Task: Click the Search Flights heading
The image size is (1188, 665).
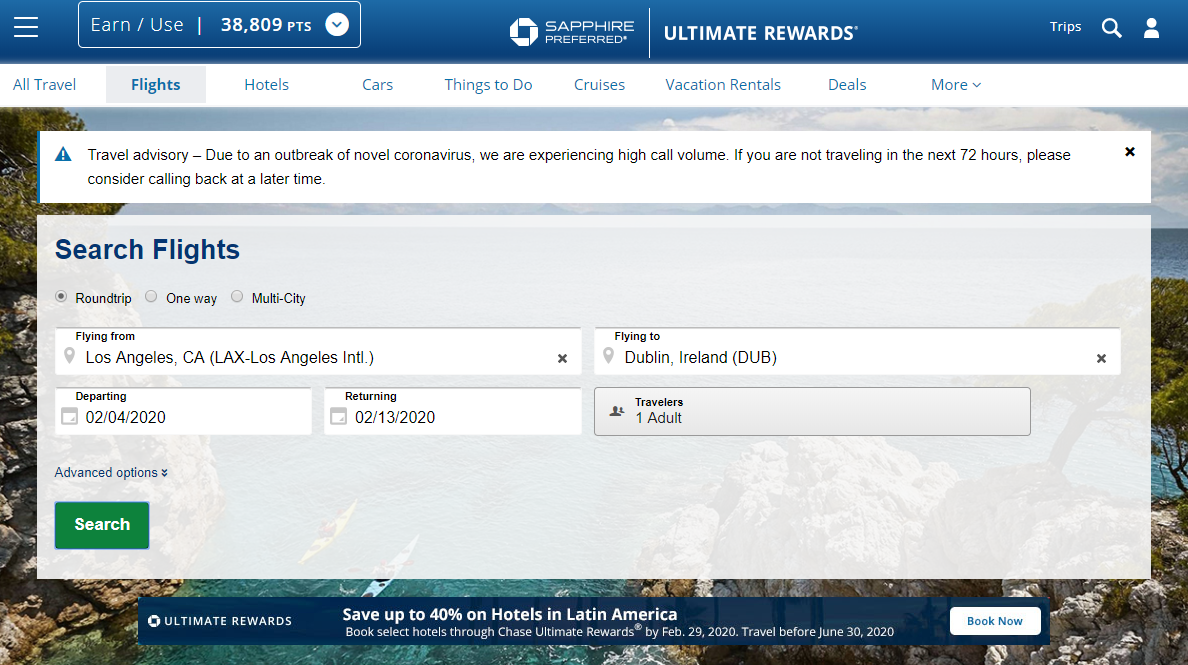Action: 147,250
